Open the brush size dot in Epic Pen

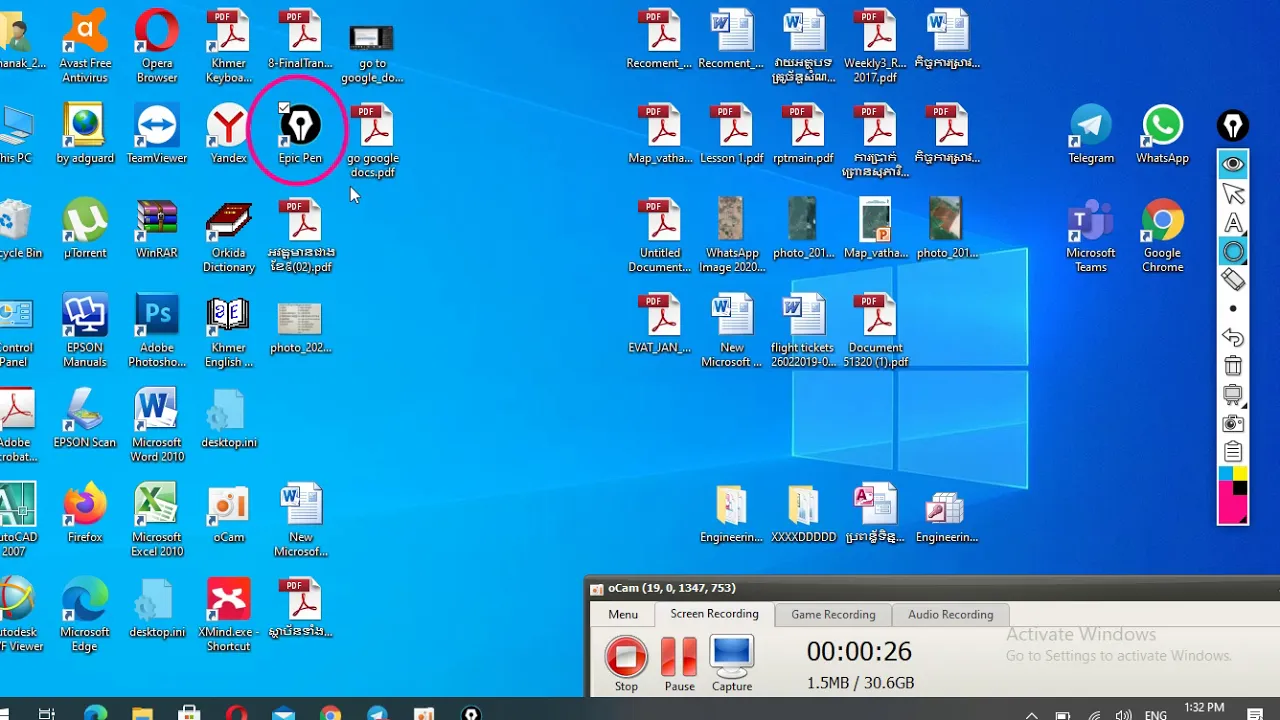(1233, 309)
